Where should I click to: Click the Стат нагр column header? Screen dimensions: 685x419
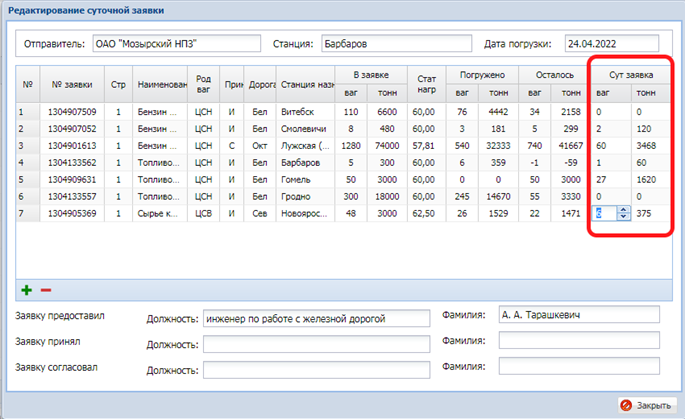coord(427,84)
